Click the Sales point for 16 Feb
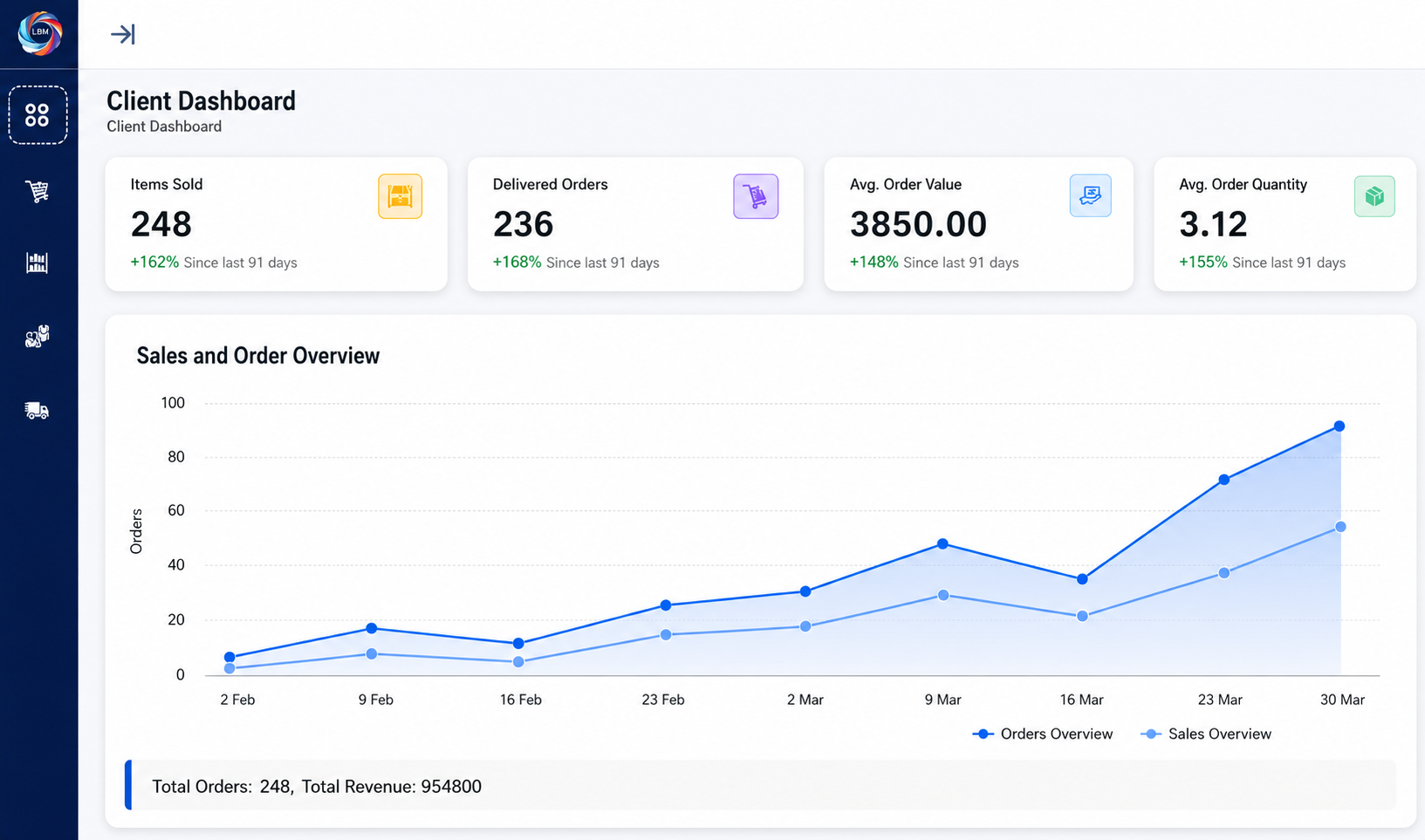Screen dimensions: 1425x840 pyautogui.click(x=519, y=662)
